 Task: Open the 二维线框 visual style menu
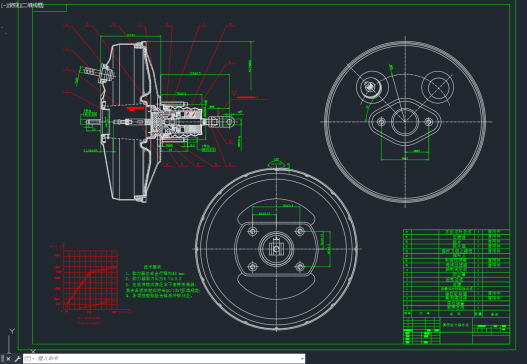pos(33,5)
